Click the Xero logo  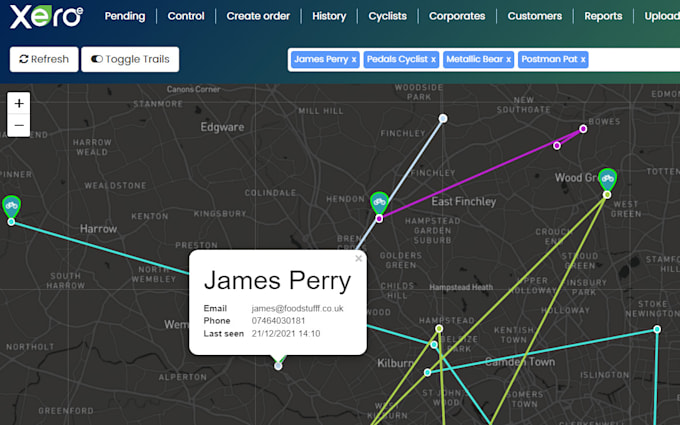pyautogui.click(x=46, y=17)
